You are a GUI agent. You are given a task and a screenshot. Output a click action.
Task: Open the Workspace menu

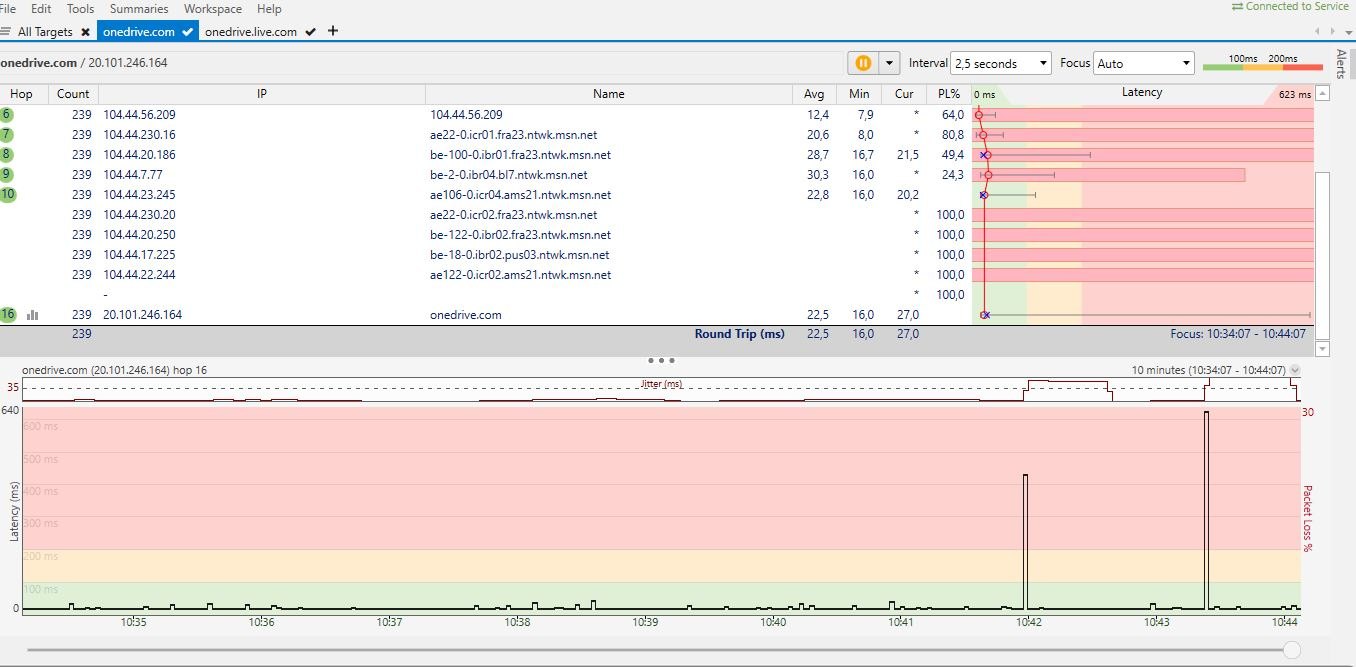pos(212,9)
